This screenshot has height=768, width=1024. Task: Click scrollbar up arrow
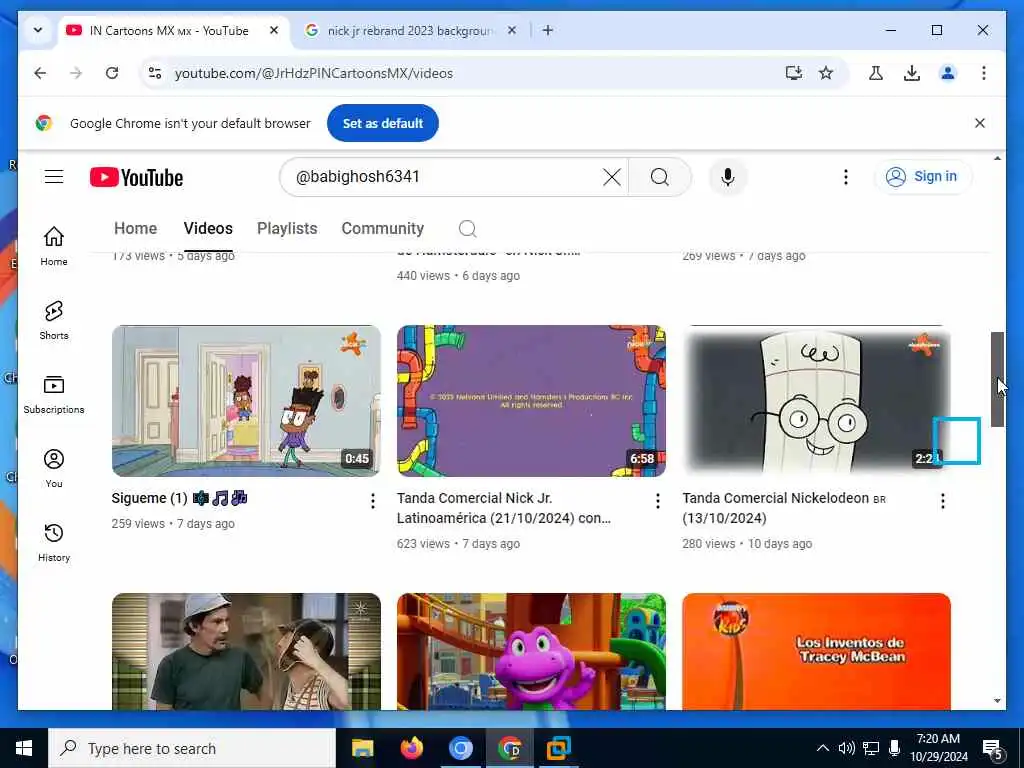pyautogui.click(x=997, y=159)
